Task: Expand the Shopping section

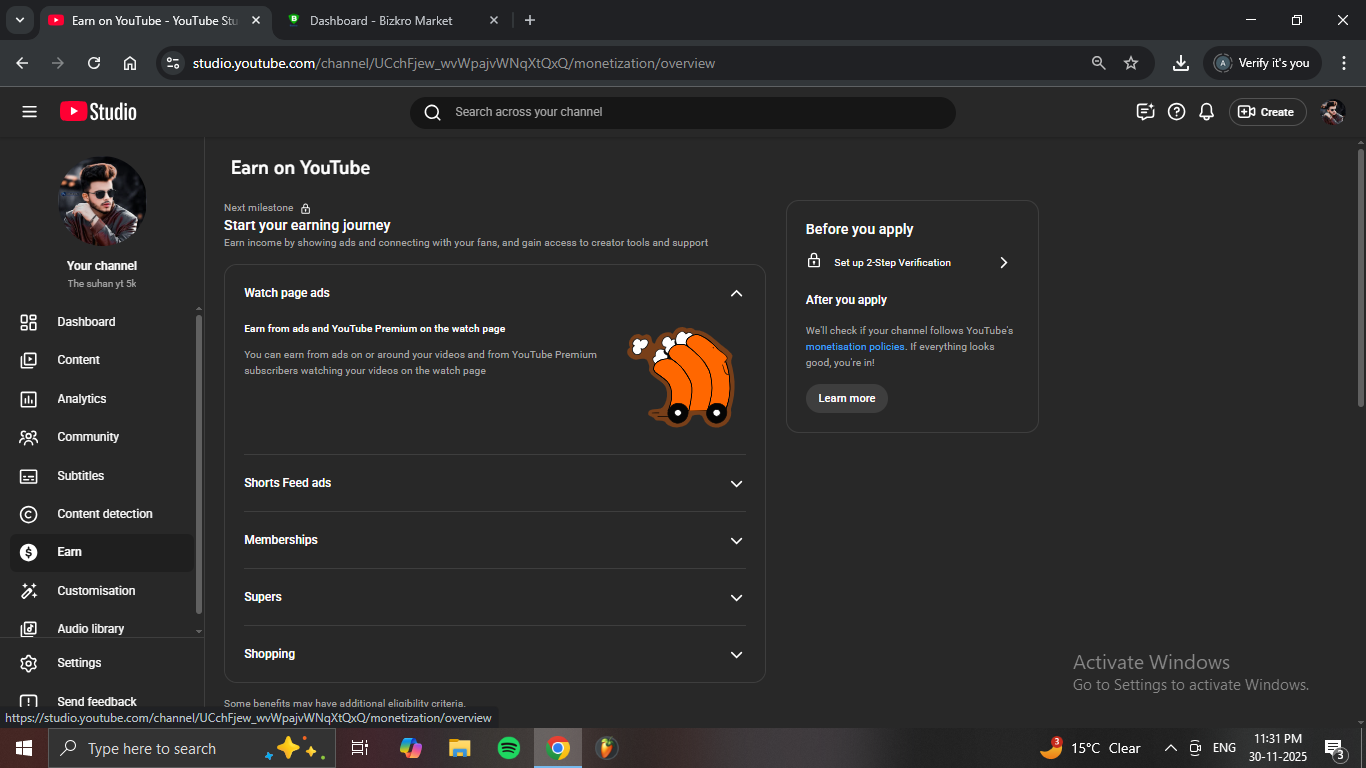Action: point(736,654)
